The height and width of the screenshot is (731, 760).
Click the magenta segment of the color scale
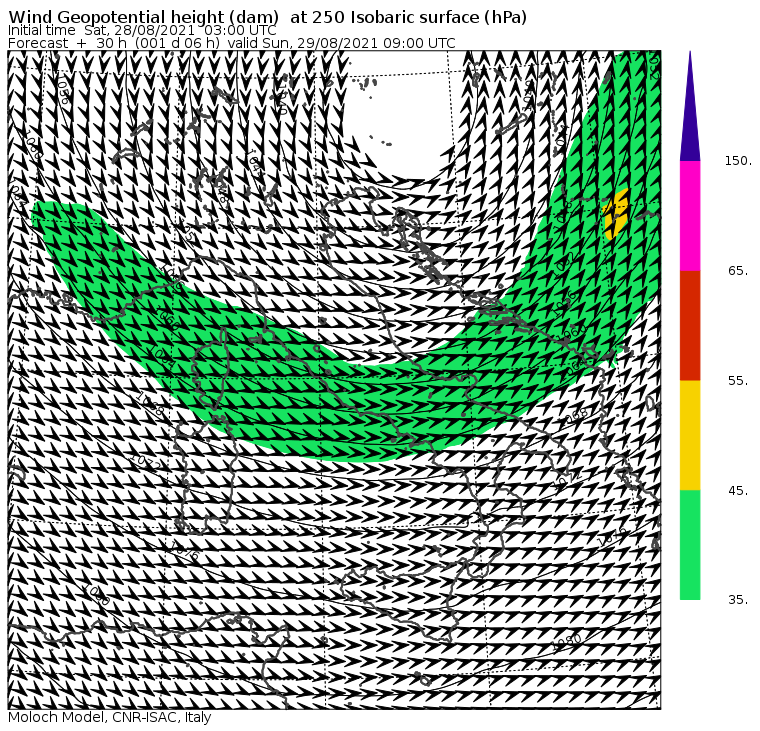[x=690, y=216]
